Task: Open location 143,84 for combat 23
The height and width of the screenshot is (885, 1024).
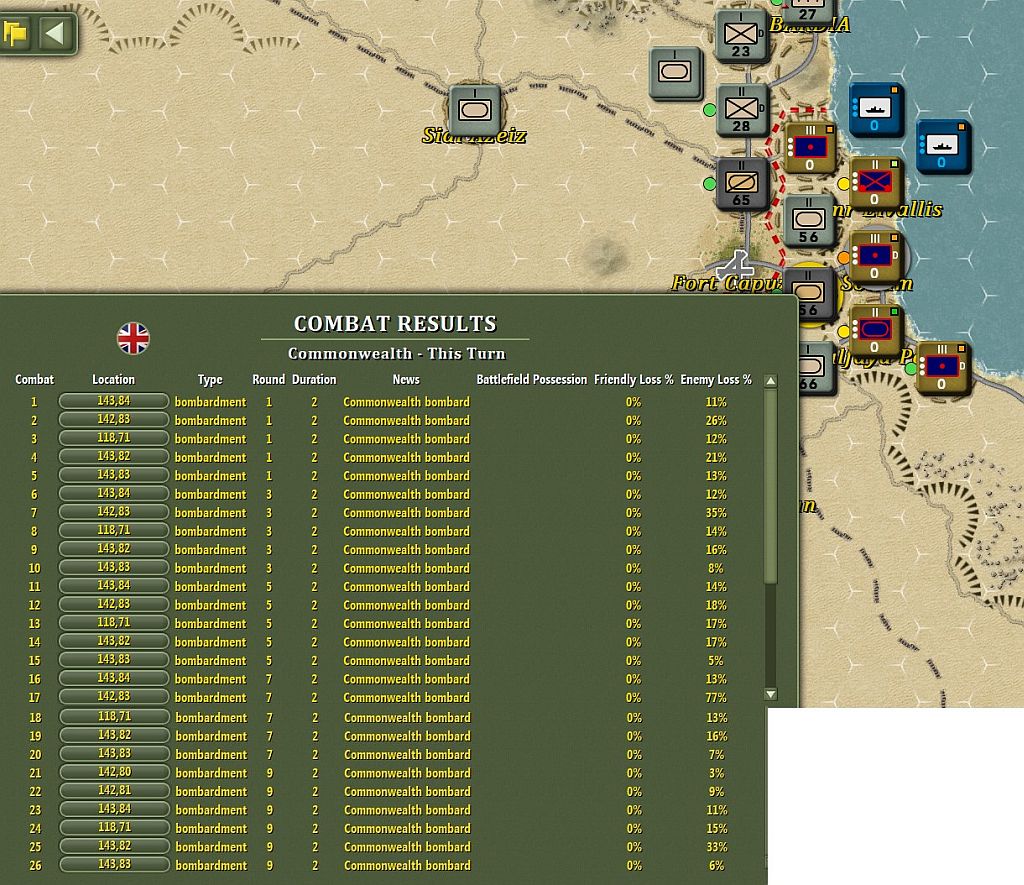Action: point(114,809)
